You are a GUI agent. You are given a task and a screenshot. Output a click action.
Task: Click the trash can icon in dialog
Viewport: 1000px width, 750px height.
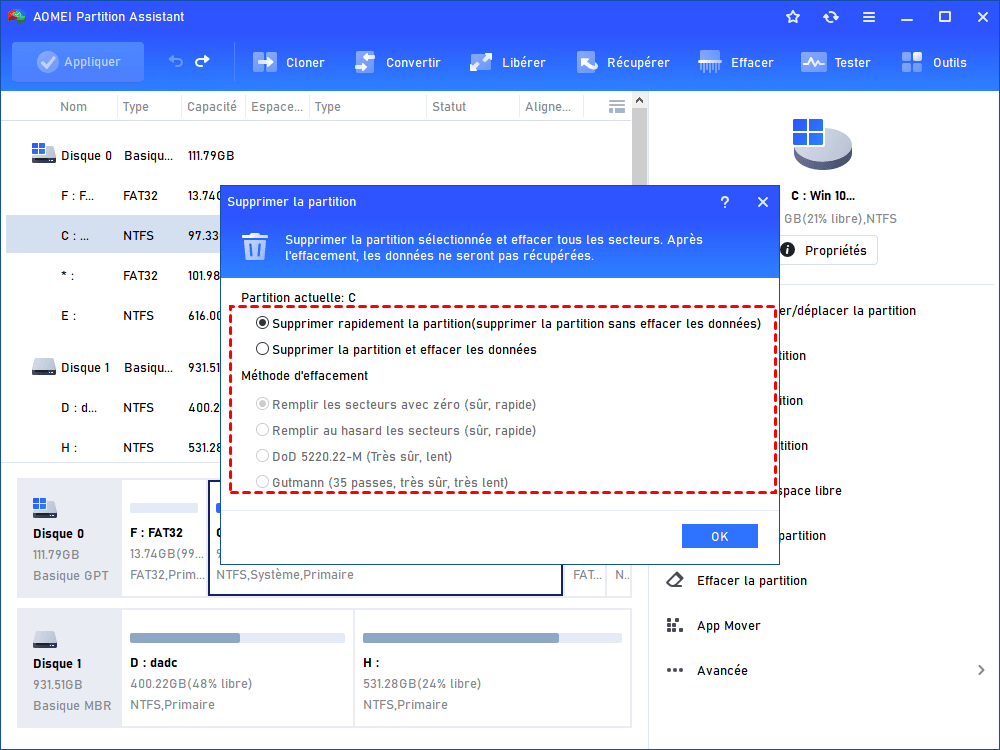[x=254, y=247]
